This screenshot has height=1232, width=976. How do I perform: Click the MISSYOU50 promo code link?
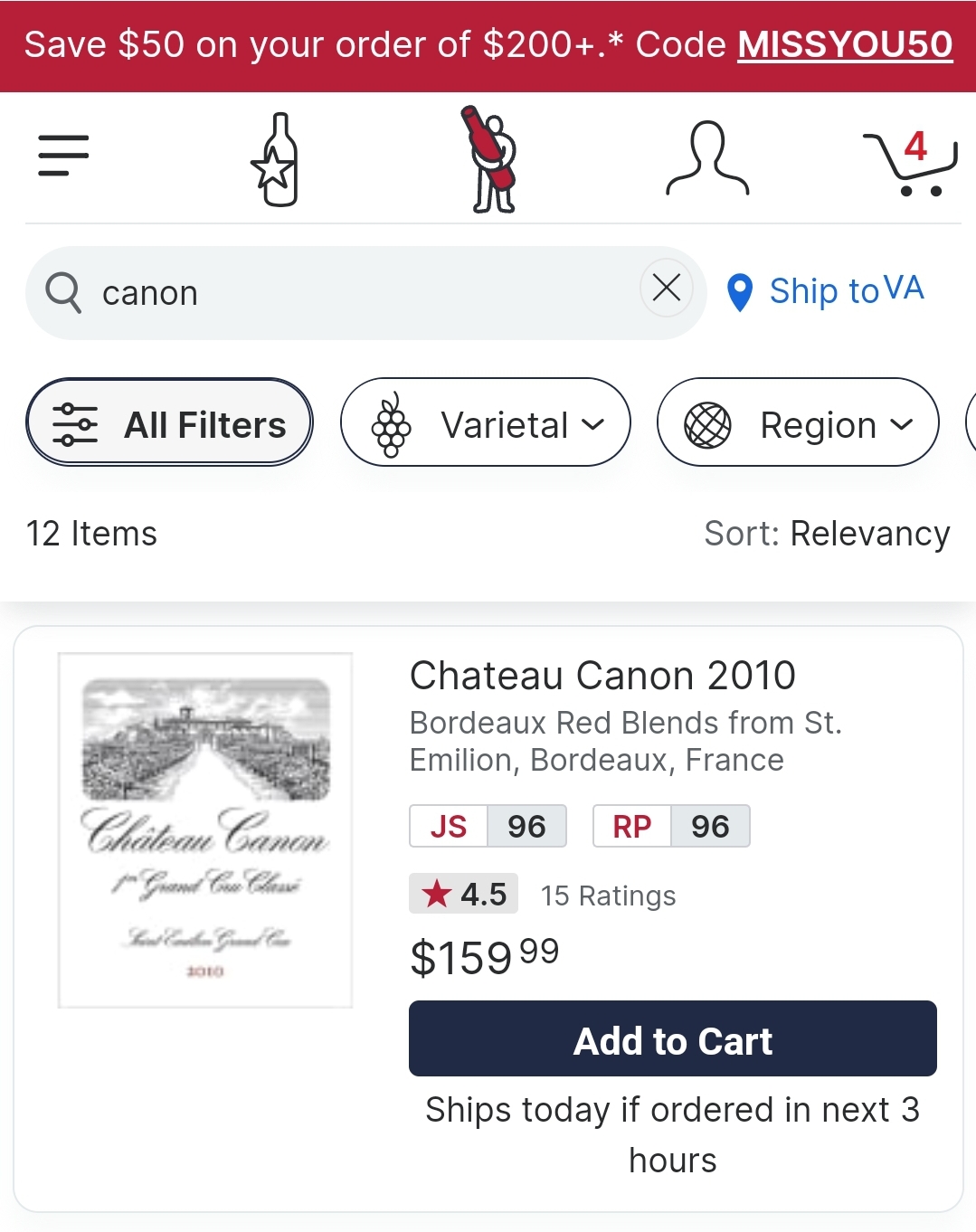click(845, 44)
